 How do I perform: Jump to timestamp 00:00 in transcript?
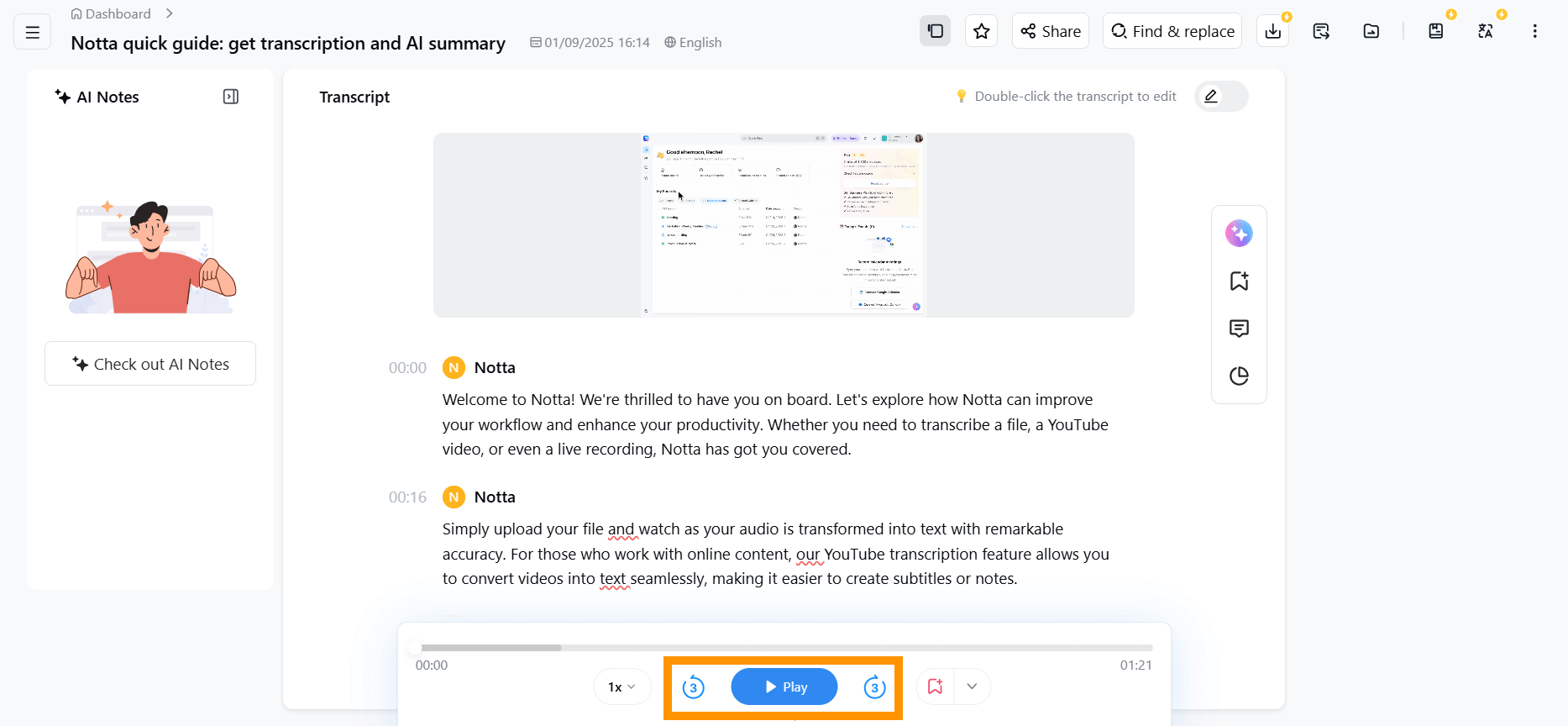[x=407, y=368]
